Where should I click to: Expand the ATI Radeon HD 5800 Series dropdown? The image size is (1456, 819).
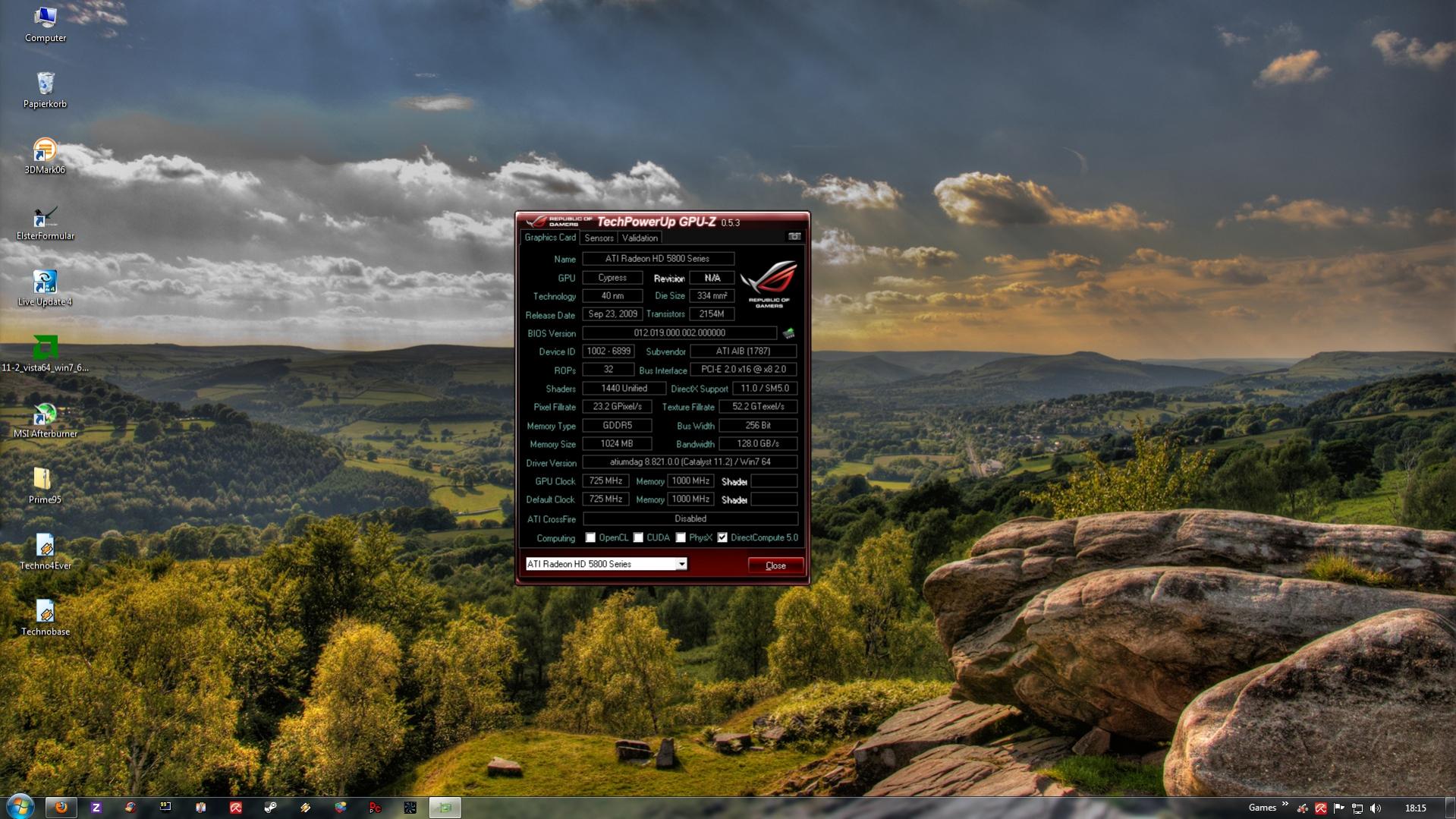point(681,564)
